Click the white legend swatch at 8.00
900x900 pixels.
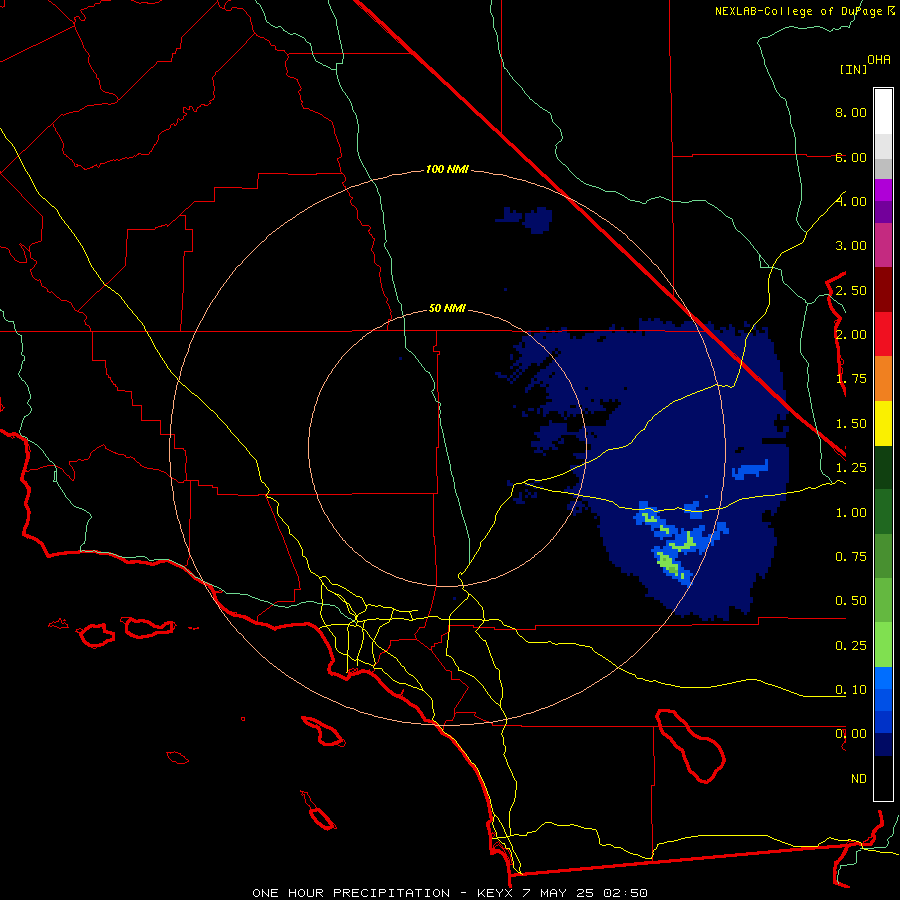click(x=883, y=112)
